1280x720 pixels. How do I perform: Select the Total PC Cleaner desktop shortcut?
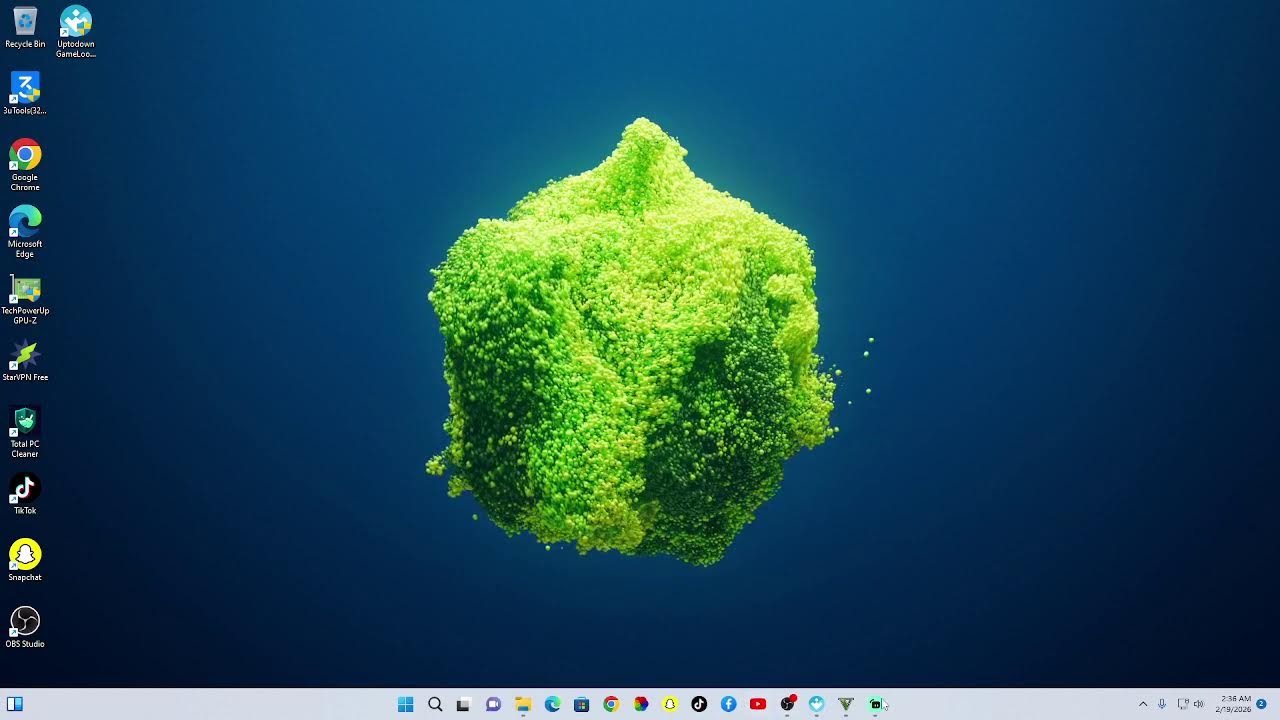click(25, 432)
